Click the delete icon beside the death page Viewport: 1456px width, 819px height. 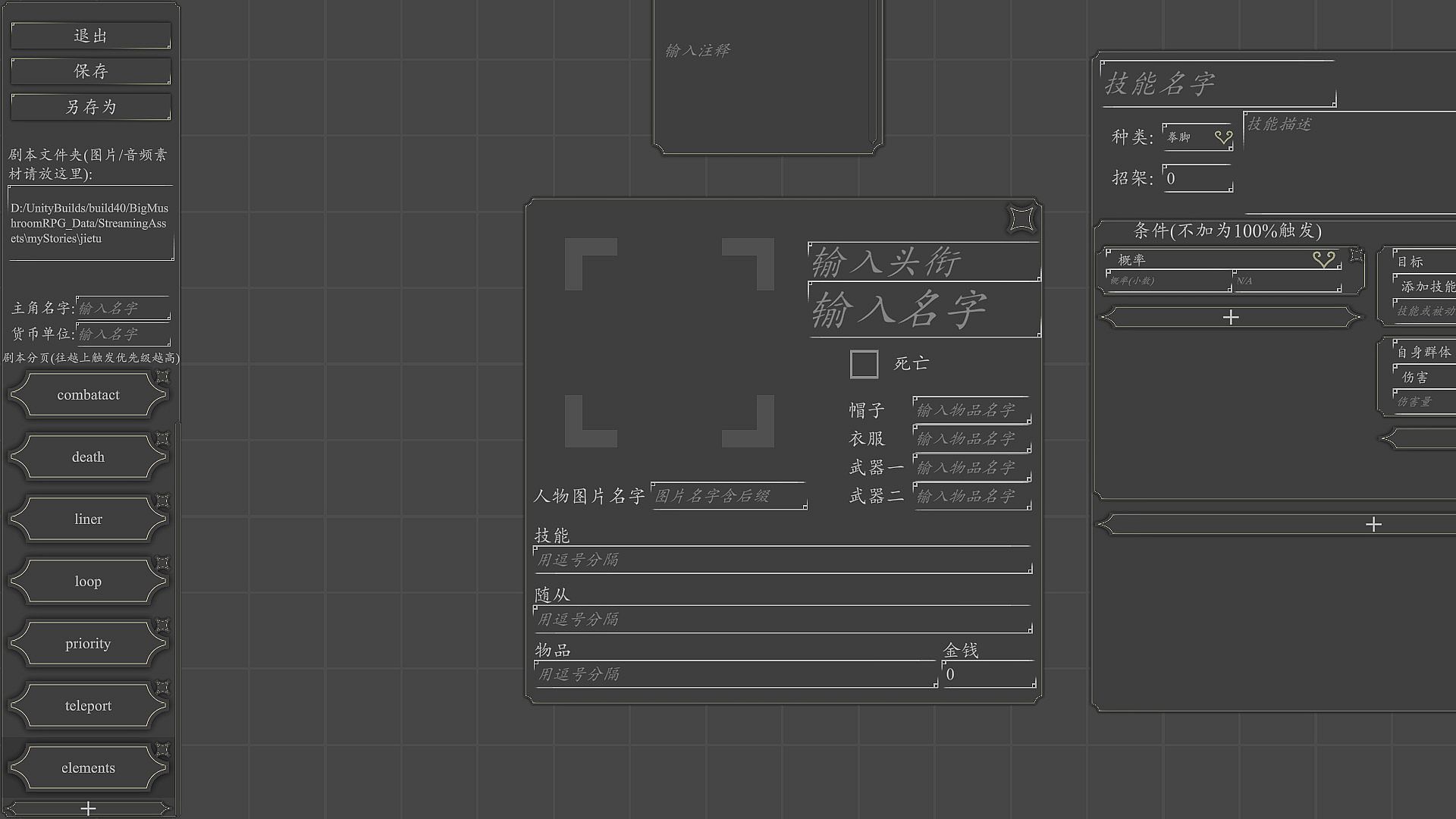162,439
